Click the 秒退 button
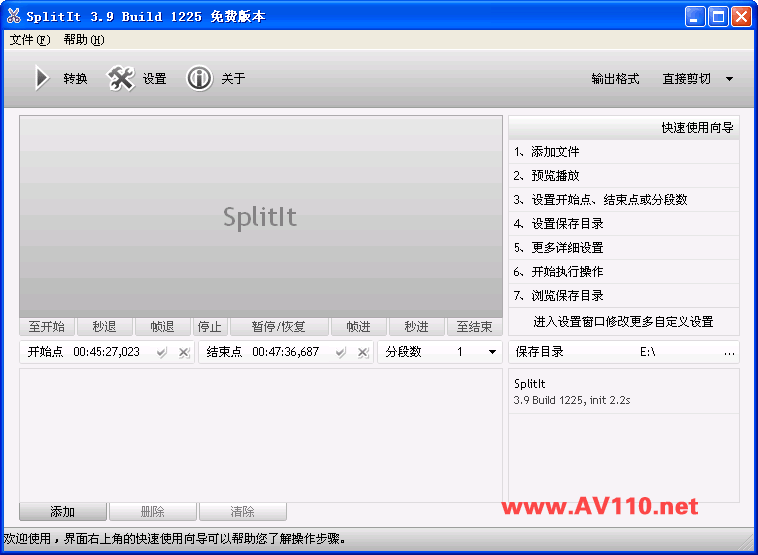Viewport: 758px width, 555px height. [x=104, y=327]
